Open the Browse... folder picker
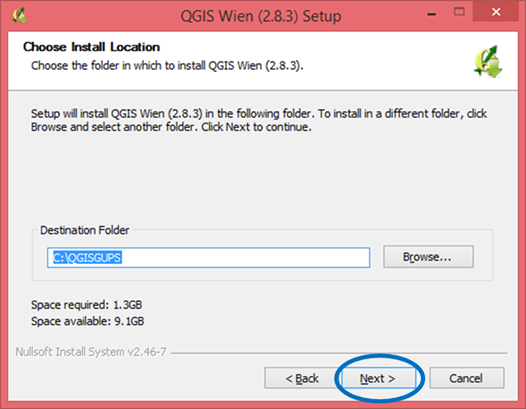Viewport: 526px width, 409px height. pyautogui.click(x=428, y=257)
